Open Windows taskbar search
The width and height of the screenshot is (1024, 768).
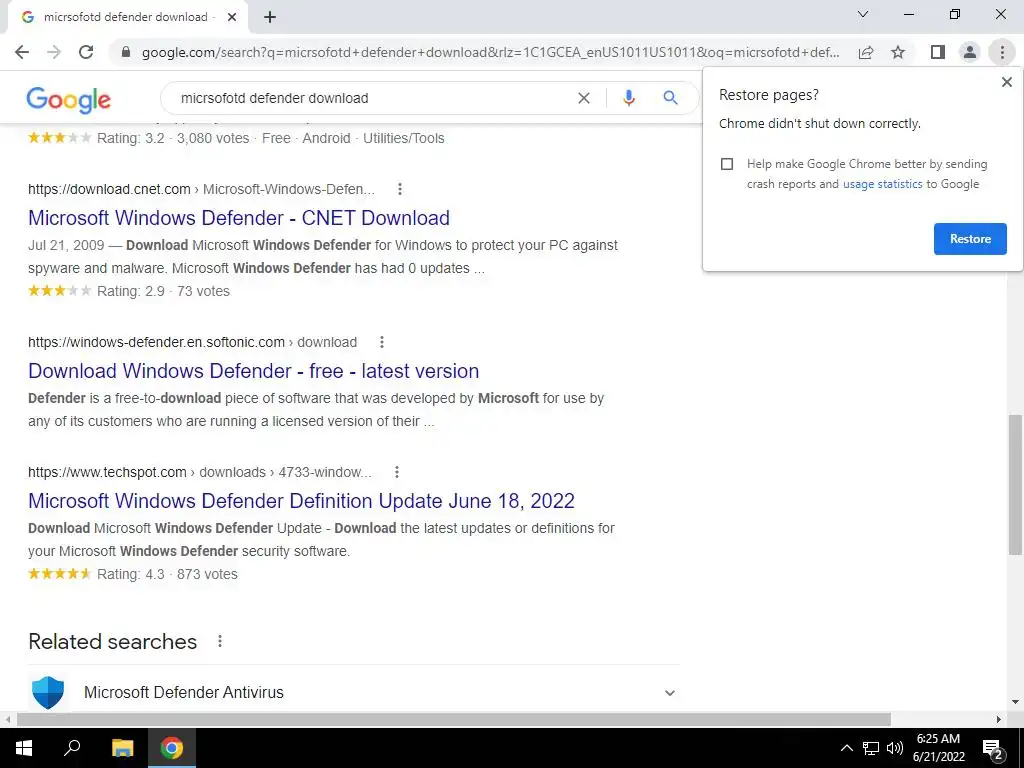[72, 748]
